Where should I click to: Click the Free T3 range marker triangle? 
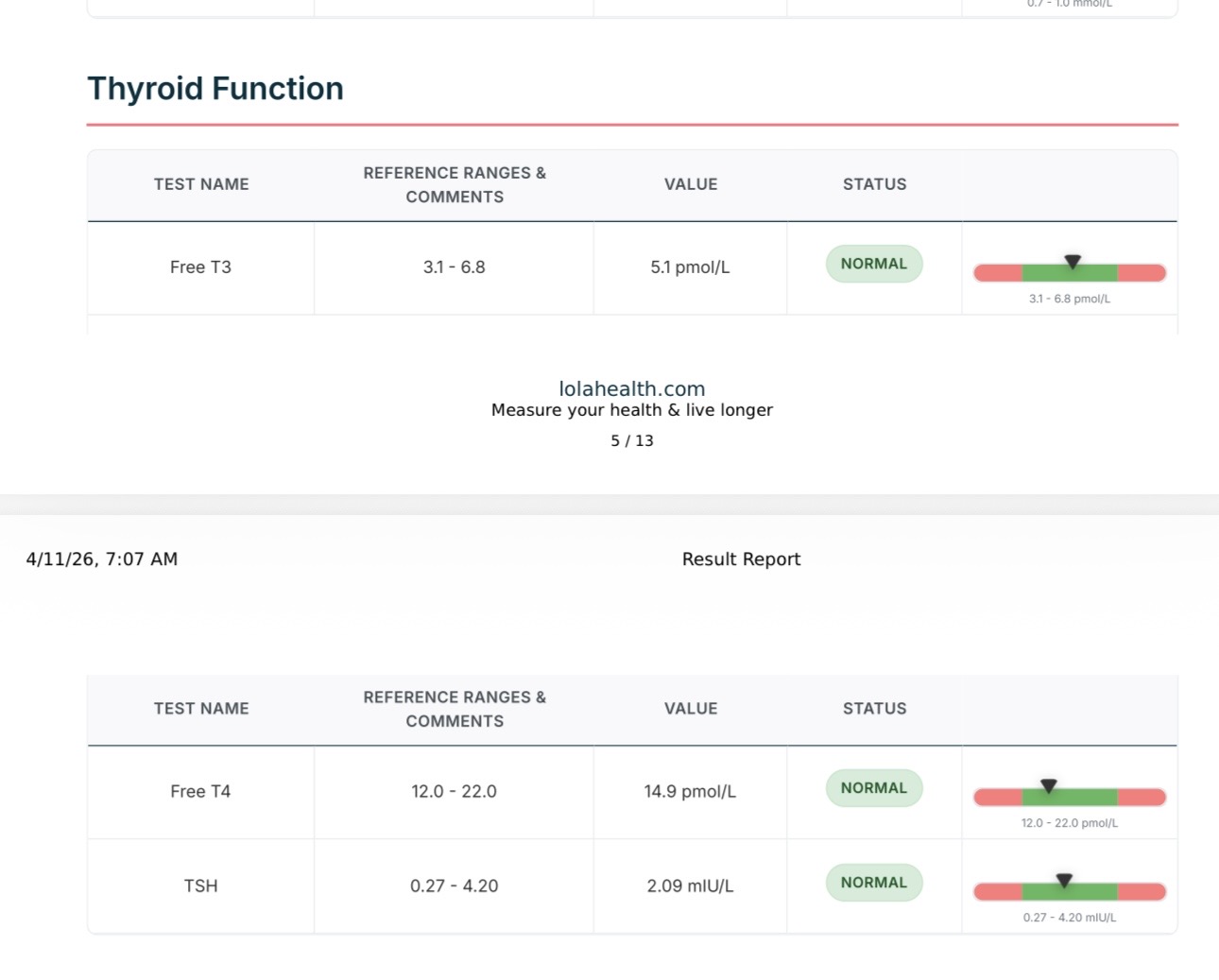point(1073,262)
